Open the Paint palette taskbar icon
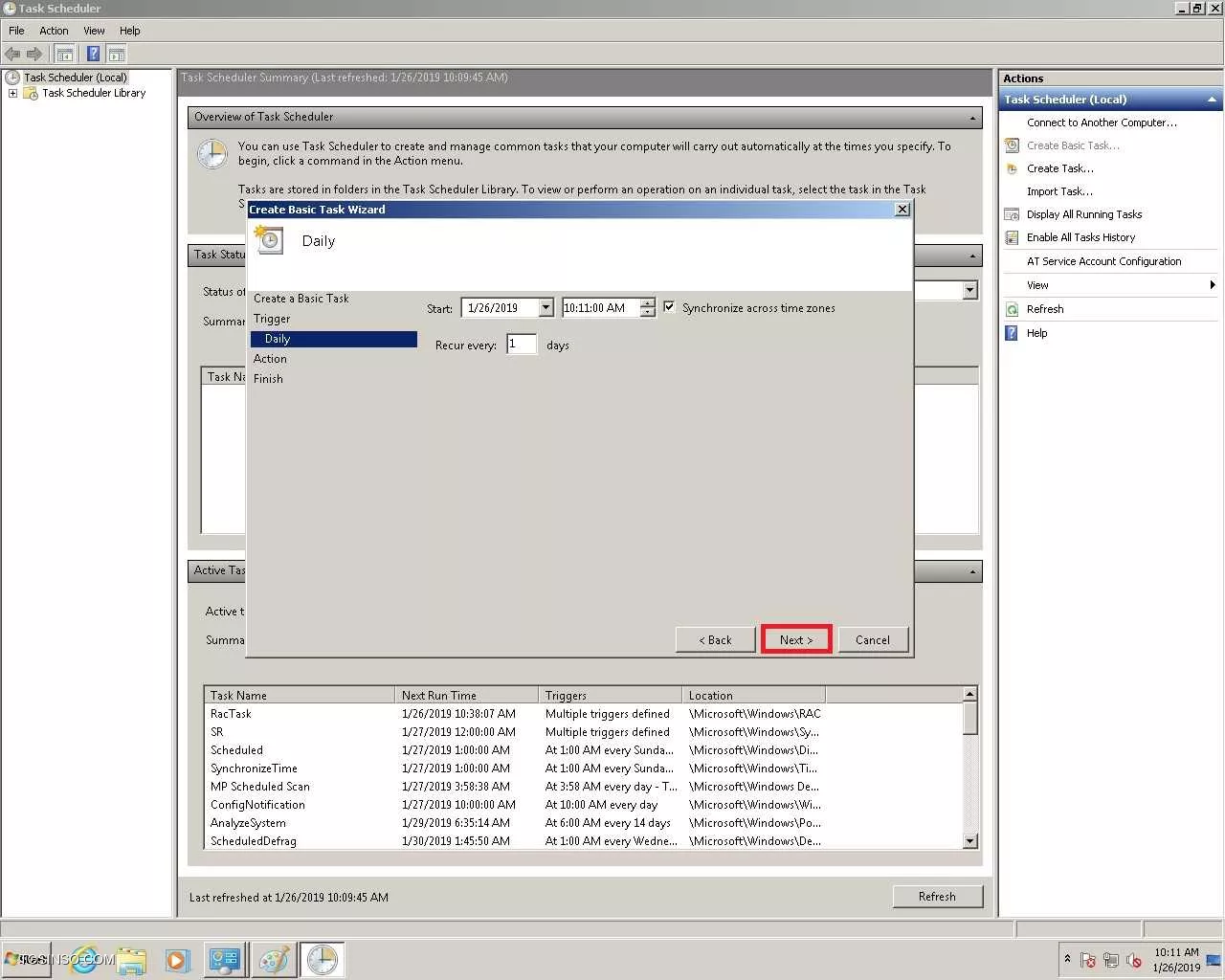This screenshot has height=980, width=1225. pos(274,959)
